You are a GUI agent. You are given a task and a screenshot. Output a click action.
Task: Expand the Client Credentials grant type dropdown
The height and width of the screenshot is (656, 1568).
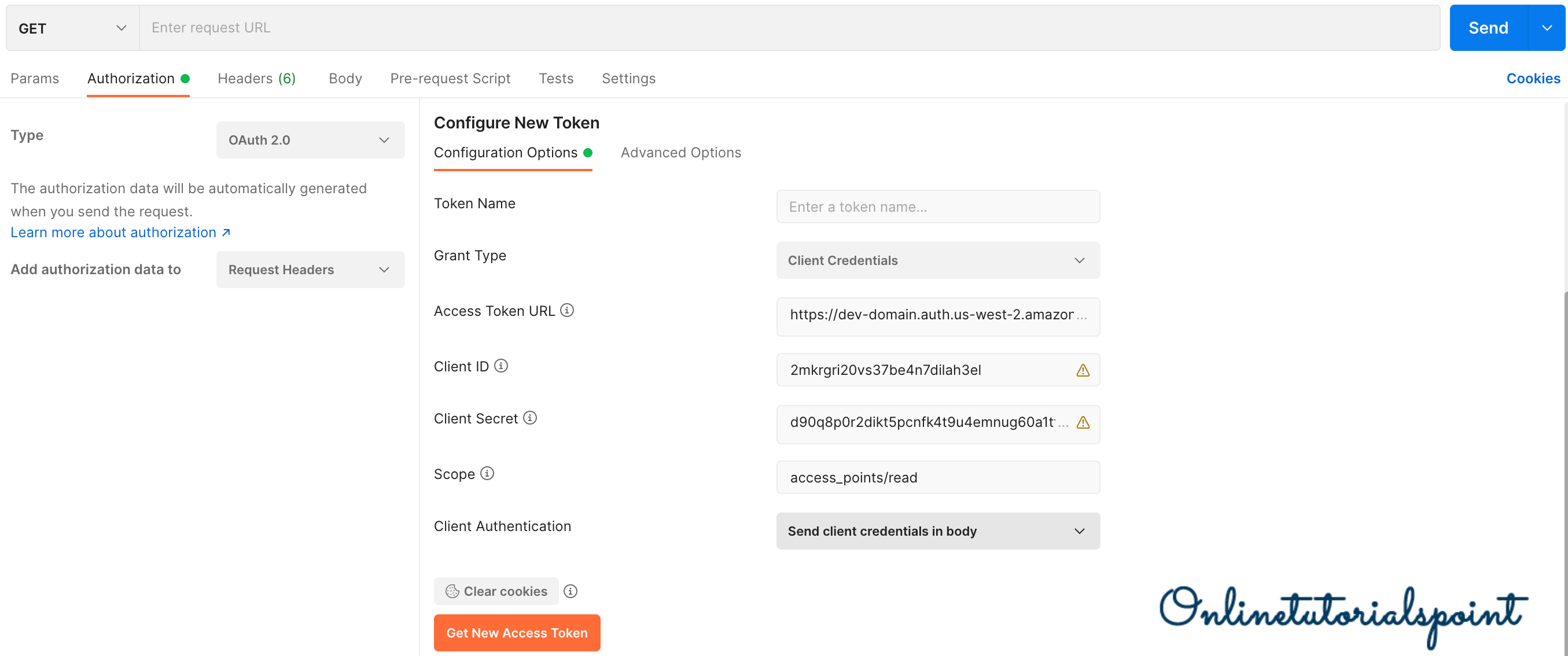937,260
